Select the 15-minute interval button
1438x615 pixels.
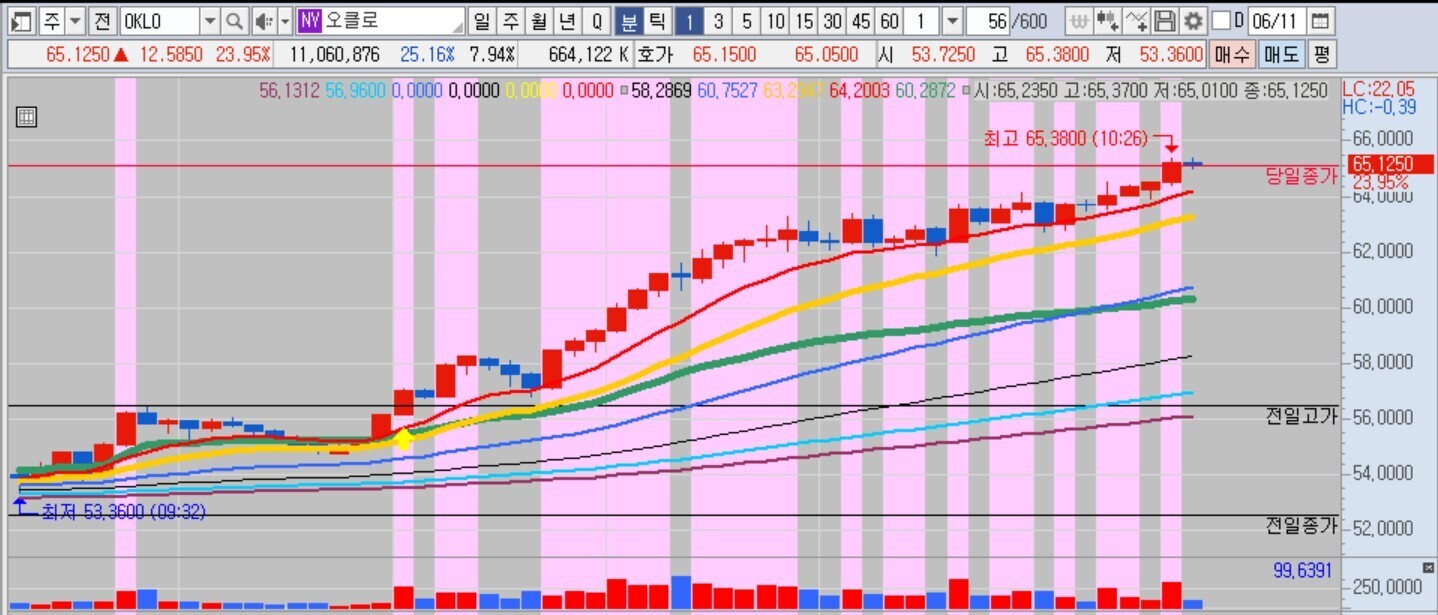tap(804, 21)
